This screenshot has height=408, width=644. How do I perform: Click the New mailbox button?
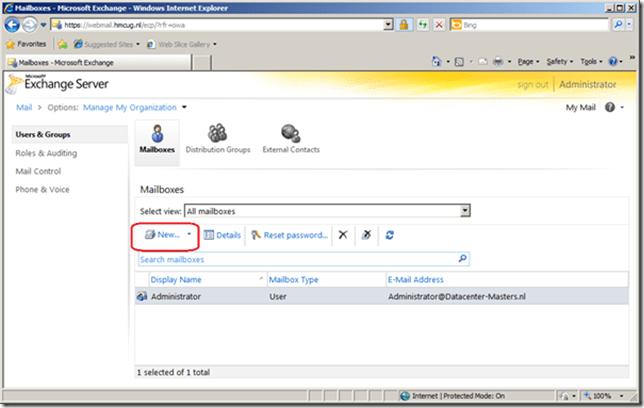(x=160, y=235)
